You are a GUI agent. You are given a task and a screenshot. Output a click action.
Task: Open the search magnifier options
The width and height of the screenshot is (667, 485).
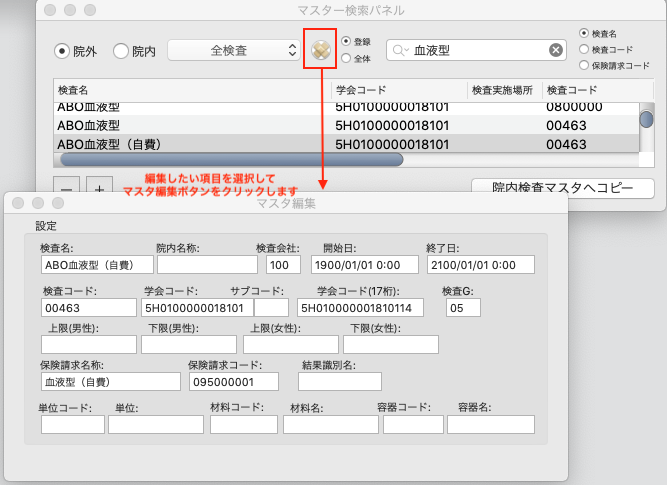pyautogui.click(x=400, y=51)
